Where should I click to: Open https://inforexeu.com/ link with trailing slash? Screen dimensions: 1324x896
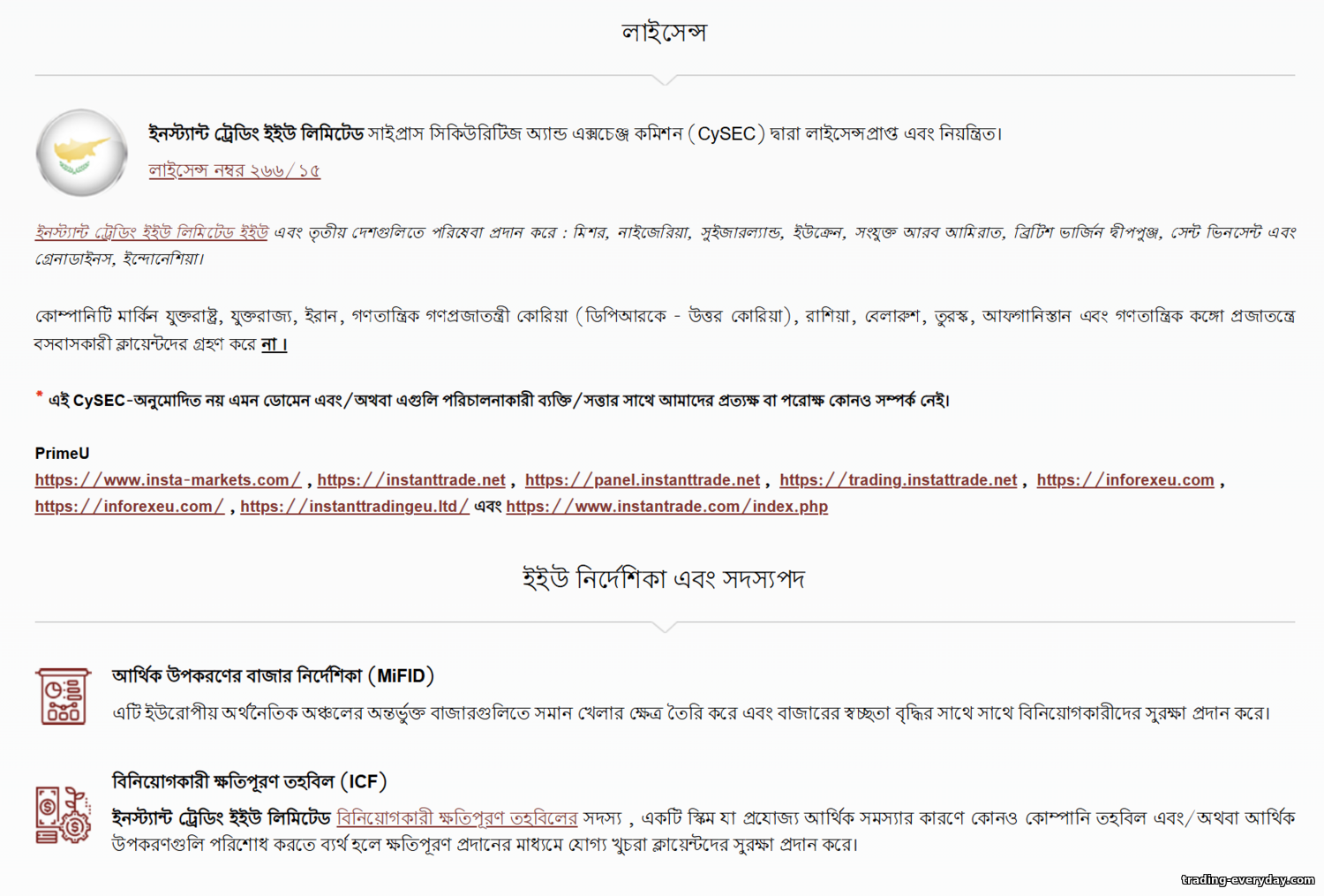pyautogui.click(x=130, y=507)
